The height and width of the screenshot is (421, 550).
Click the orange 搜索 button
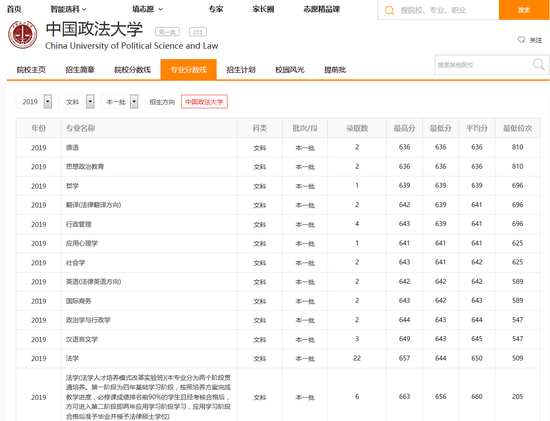coord(524,10)
